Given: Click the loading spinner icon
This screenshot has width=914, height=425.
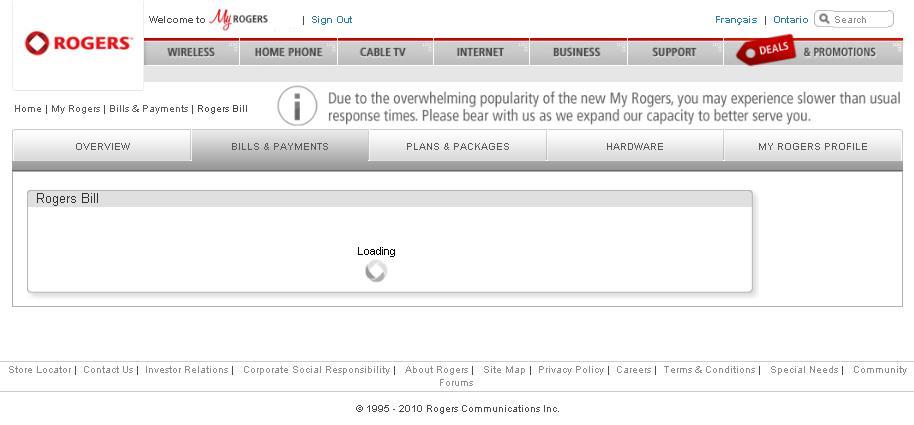Looking at the screenshot, I should pyautogui.click(x=376, y=271).
